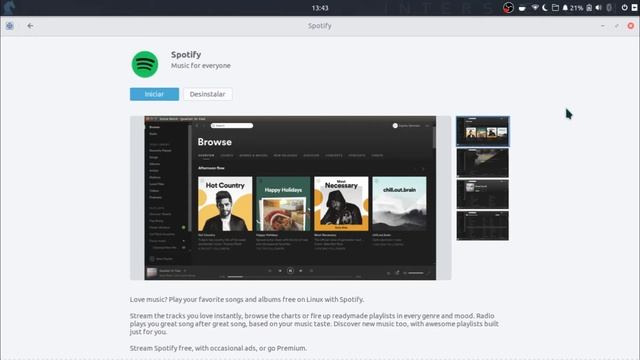Click the microphone tray icon
The height and width of the screenshot is (360, 640).
point(609,8)
